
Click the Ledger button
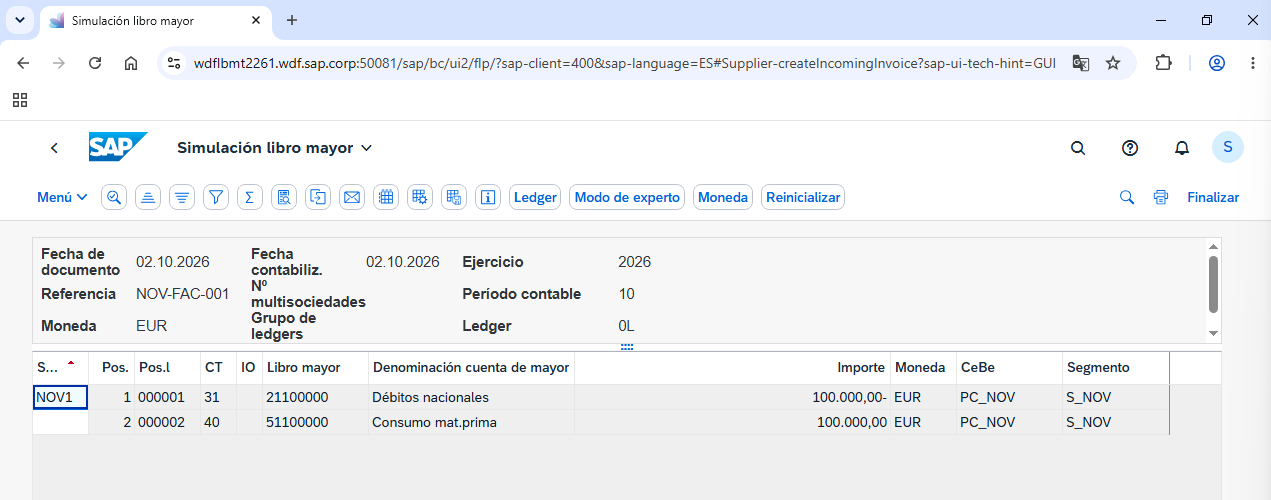pyautogui.click(x=535, y=197)
